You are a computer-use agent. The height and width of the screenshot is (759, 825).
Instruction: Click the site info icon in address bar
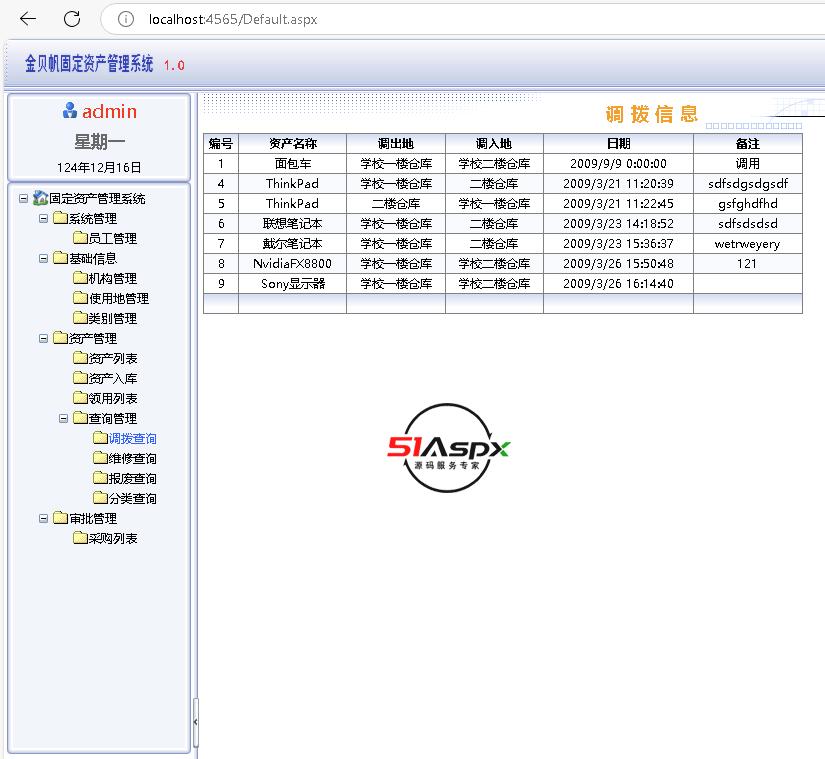pos(125,19)
